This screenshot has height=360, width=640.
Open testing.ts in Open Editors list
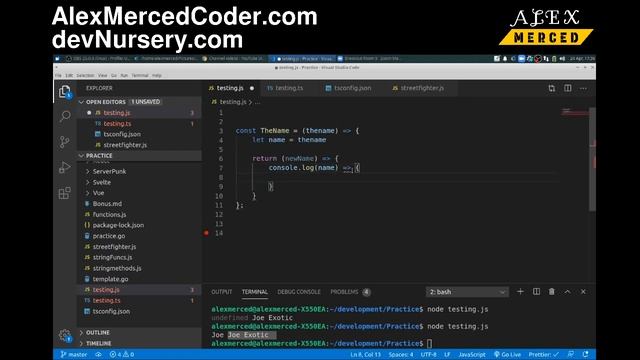click(139, 123)
